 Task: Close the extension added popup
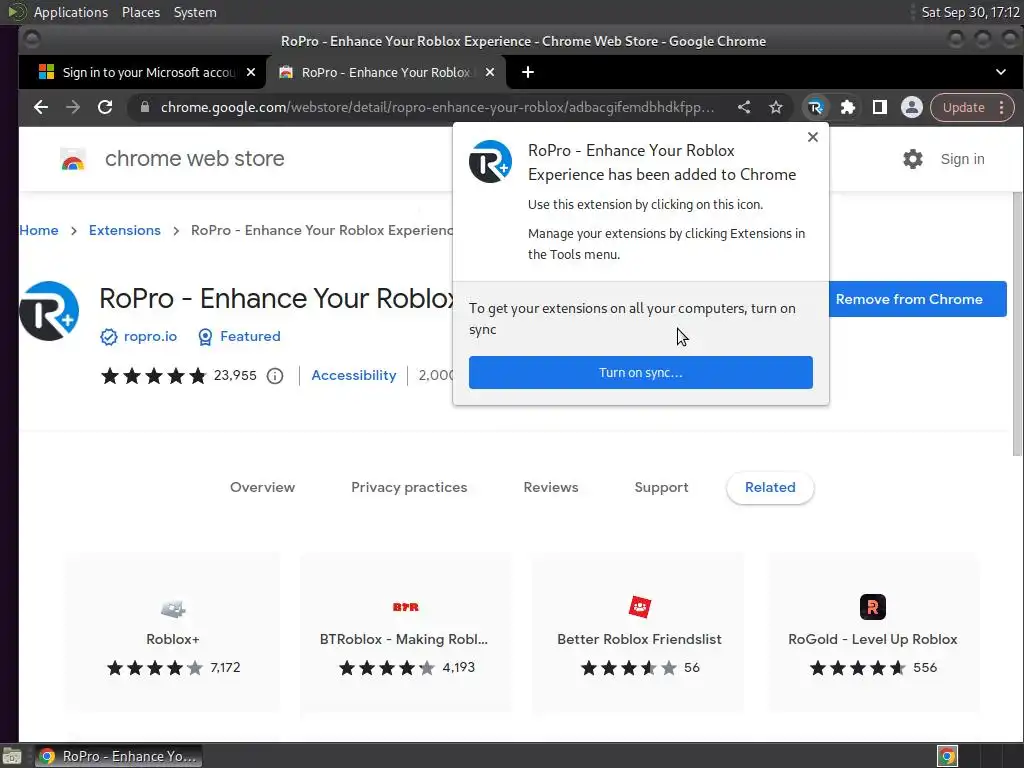[x=812, y=137]
